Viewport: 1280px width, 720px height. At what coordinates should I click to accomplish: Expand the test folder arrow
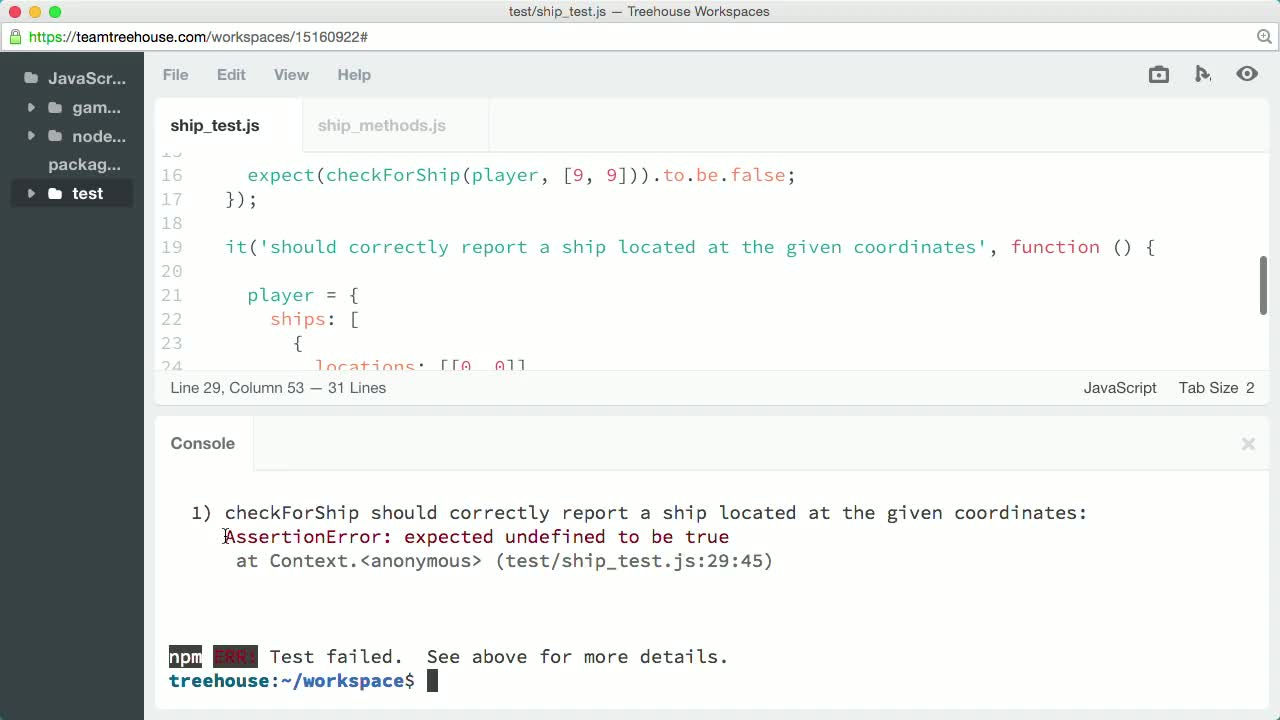31,194
